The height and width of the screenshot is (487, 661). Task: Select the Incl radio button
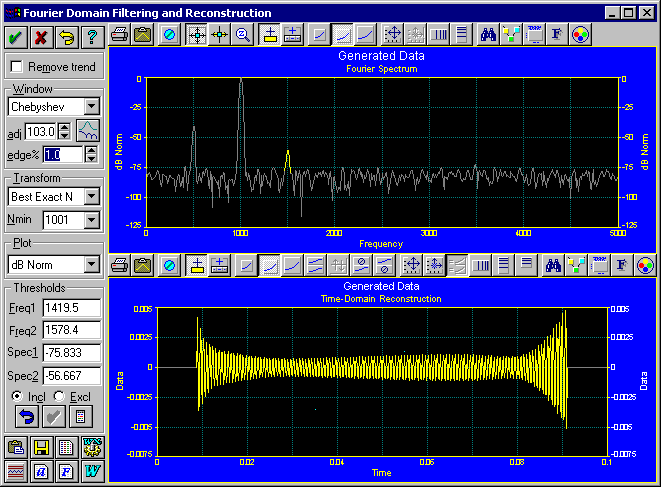pos(17,396)
